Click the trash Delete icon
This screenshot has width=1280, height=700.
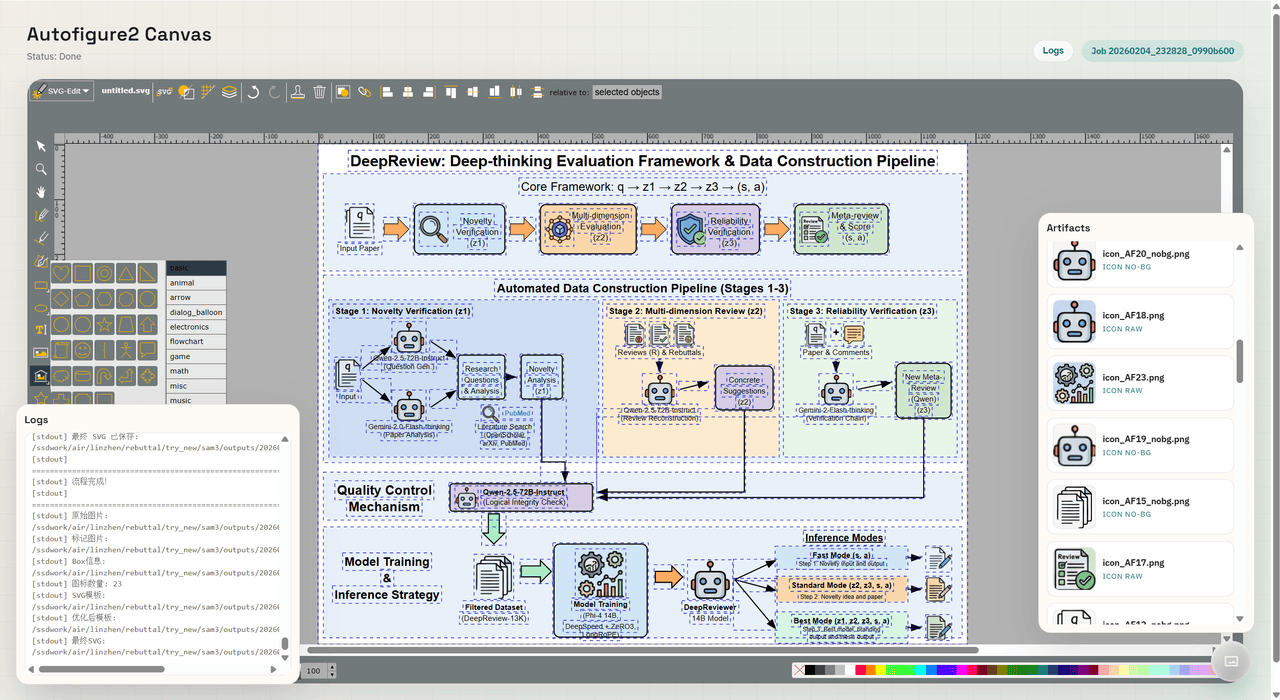click(x=320, y=92)
